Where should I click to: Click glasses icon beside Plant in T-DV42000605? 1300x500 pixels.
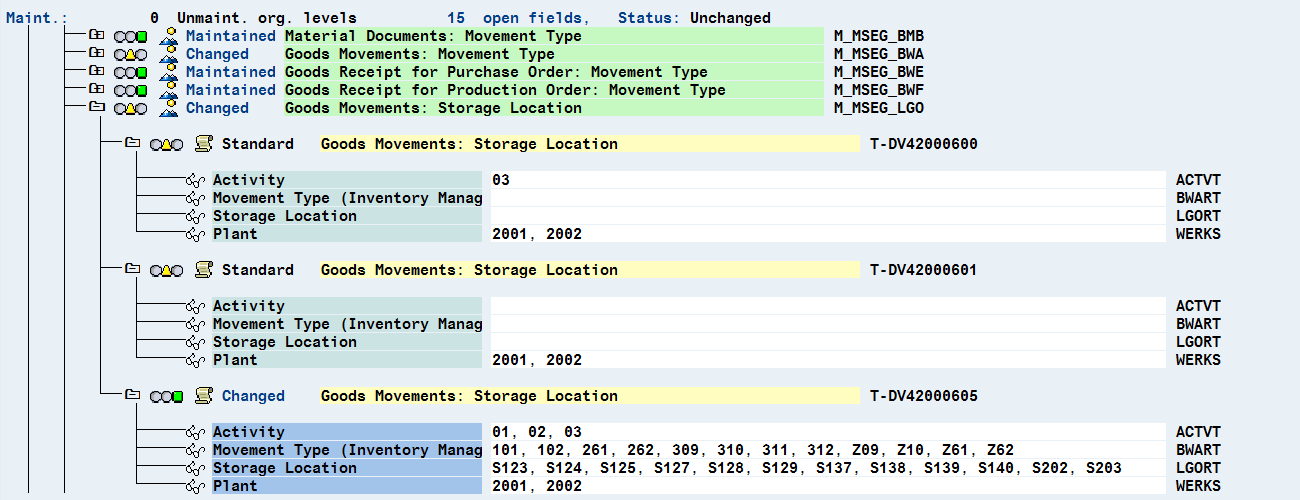(x=195, y=486)
